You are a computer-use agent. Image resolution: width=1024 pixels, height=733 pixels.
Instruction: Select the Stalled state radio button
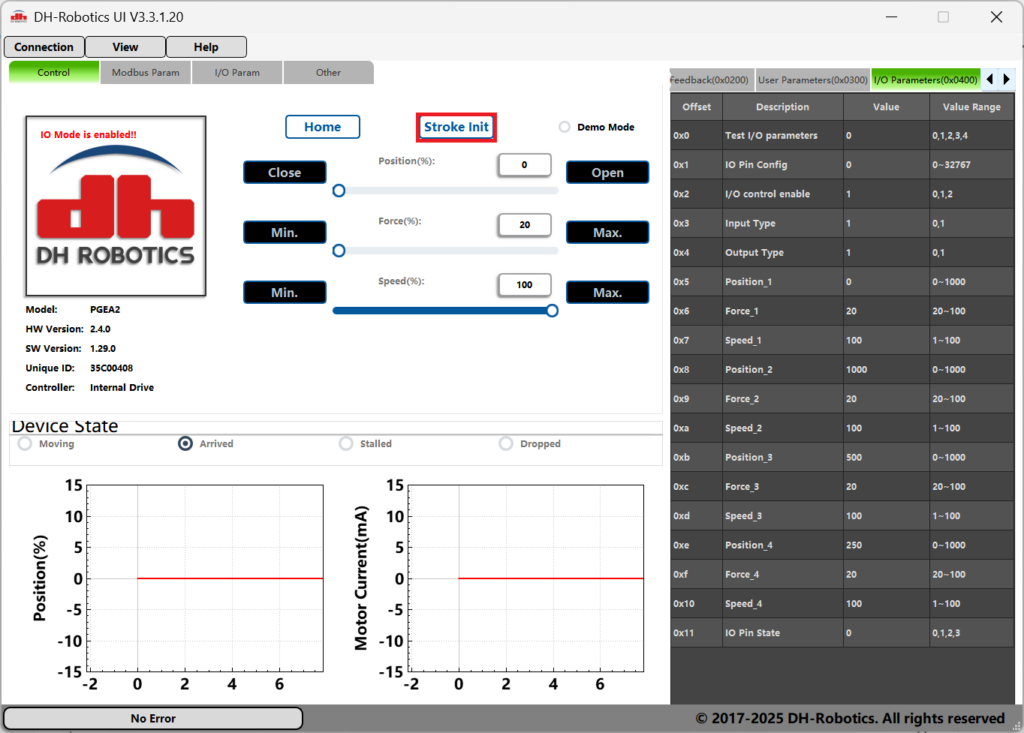click(346, 444)
